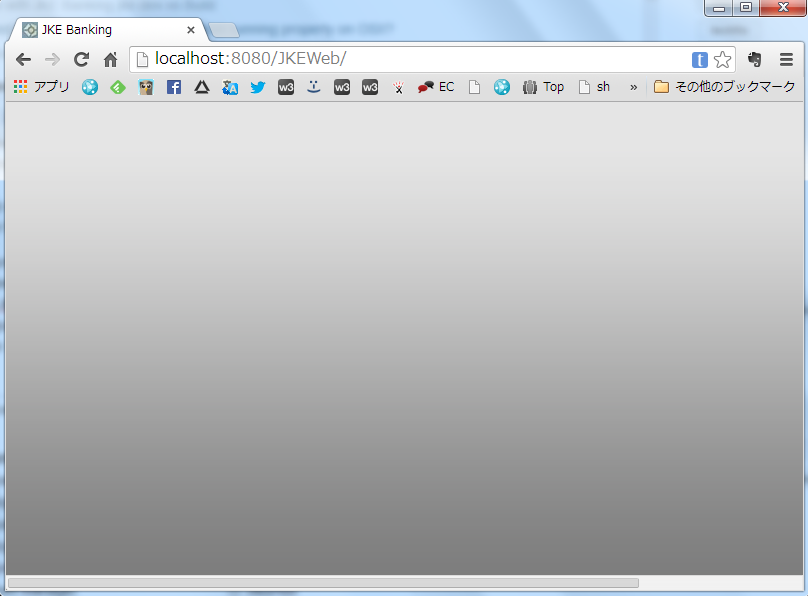Open the Hootsuite owl bookmark
The width and height of the screenshot is (808, 596).
coord(146,87)
